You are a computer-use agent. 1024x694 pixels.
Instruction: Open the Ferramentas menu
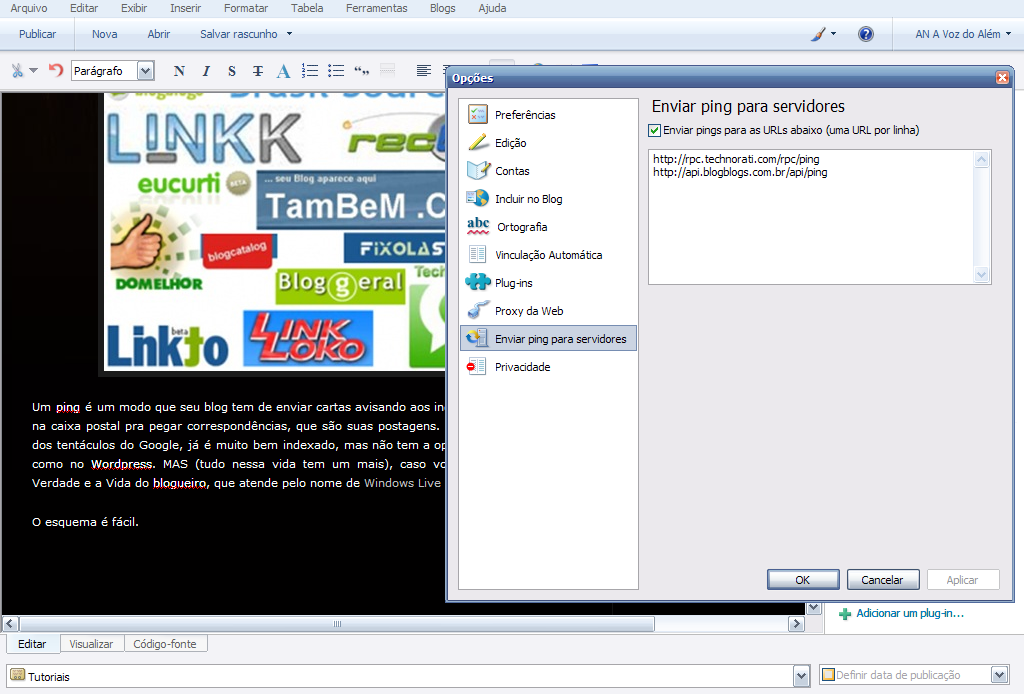point(376,8)
